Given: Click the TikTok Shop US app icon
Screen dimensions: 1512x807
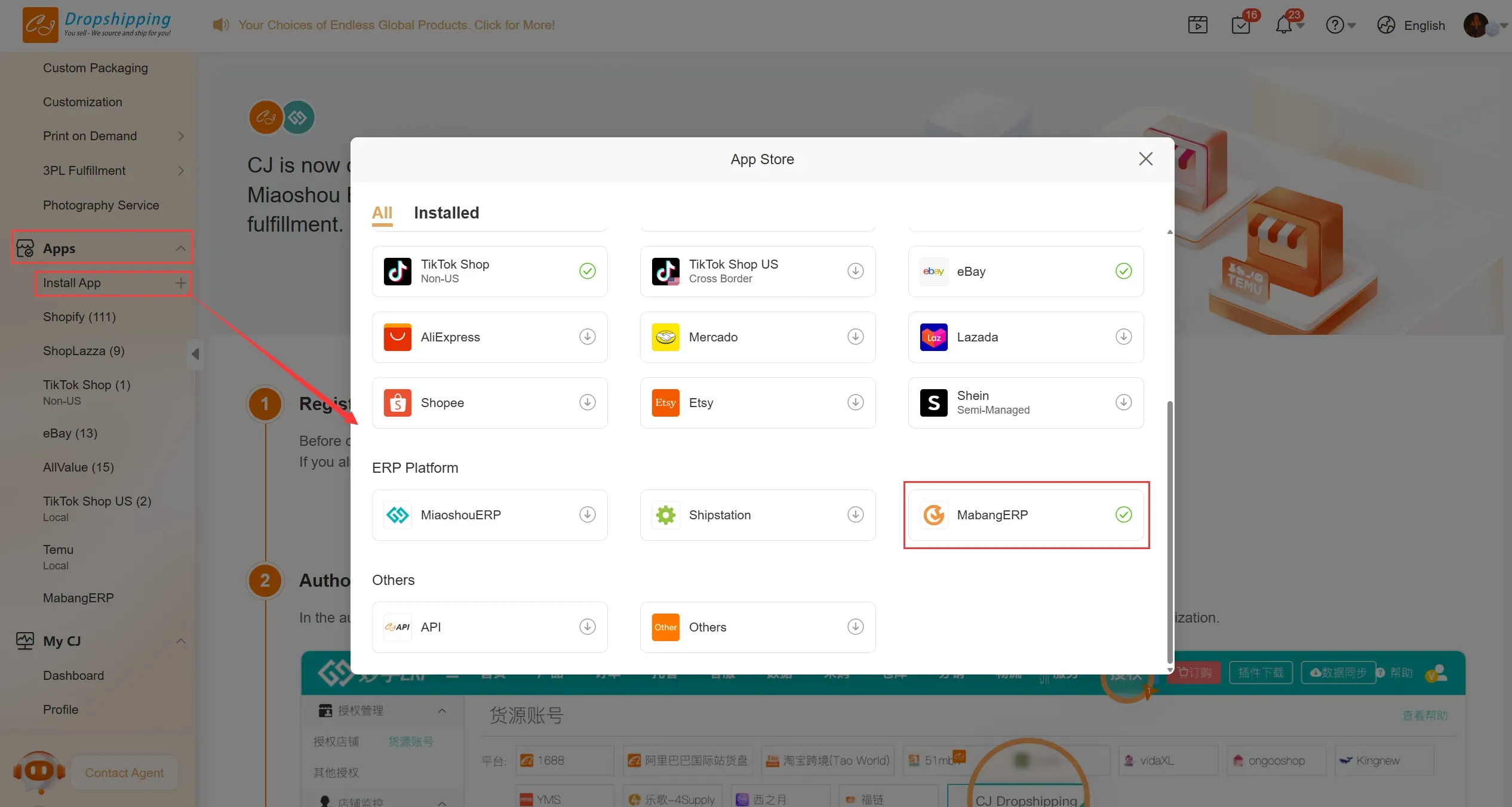Looking at the screenshot, I should pos(665,272).
